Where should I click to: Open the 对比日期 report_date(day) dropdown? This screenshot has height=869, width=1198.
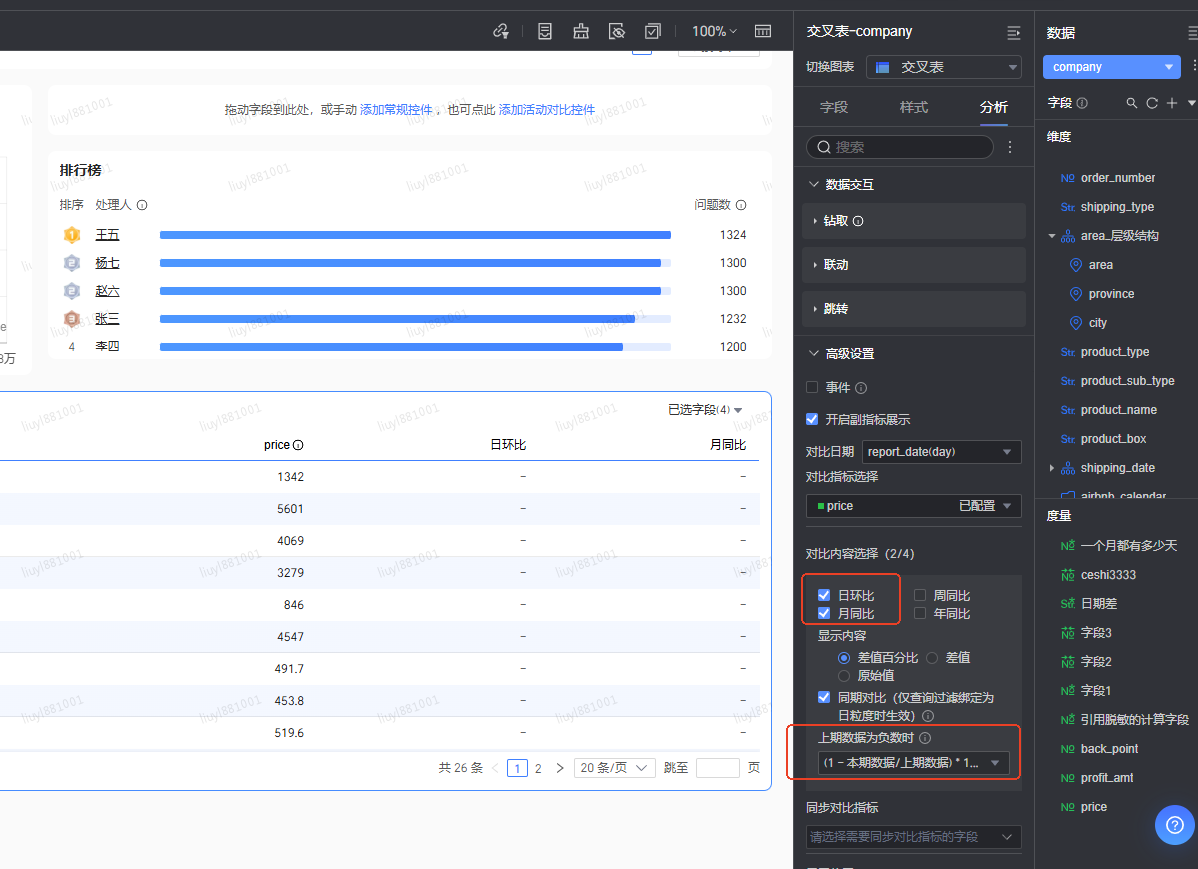(943, 451)
